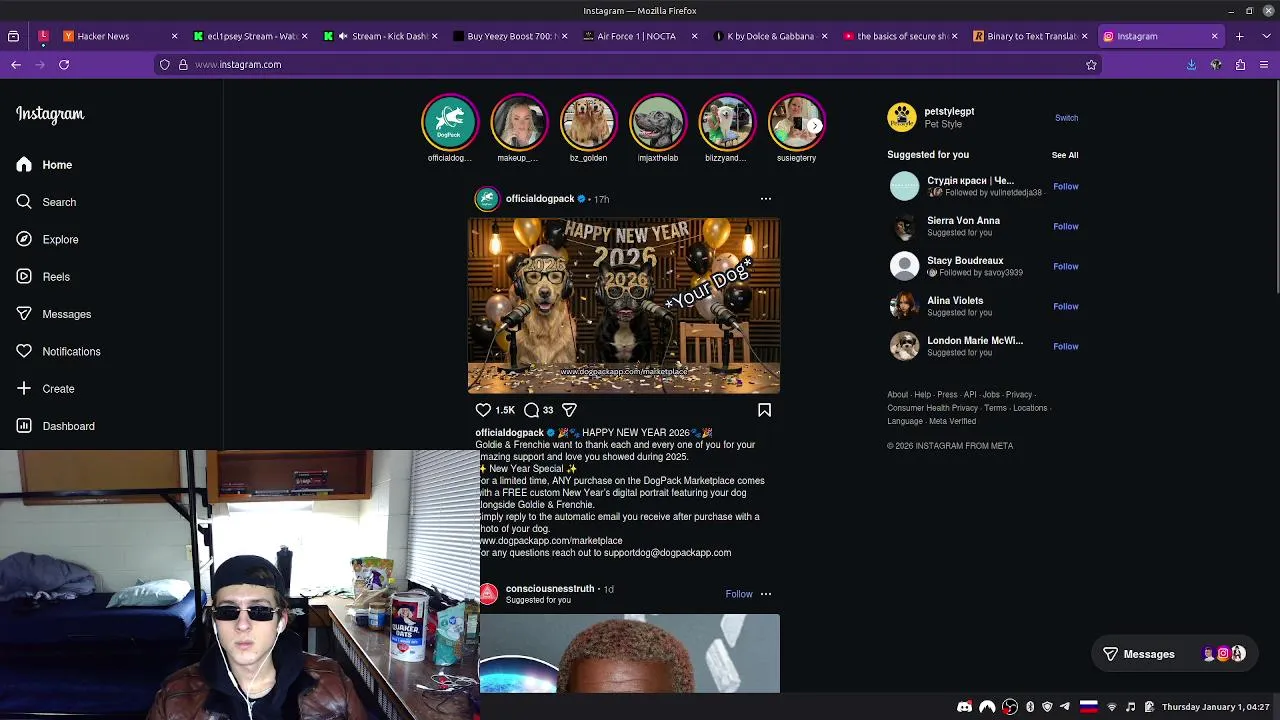Open more options for officialdogpack post
This screenshot has width=1280, height=720.
[x=766, y=199]
